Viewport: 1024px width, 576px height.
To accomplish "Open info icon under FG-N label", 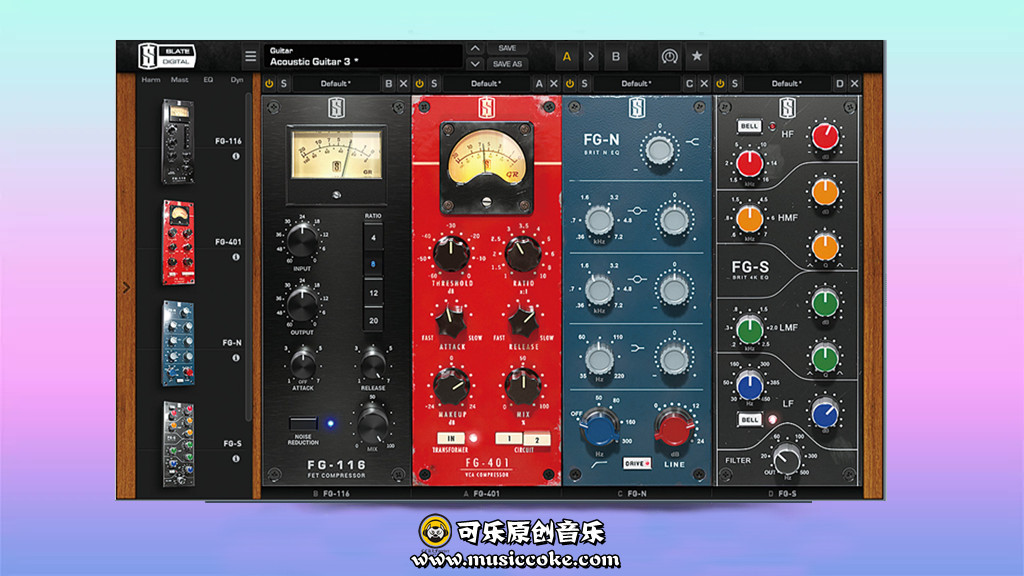I will tap(236, 358).
